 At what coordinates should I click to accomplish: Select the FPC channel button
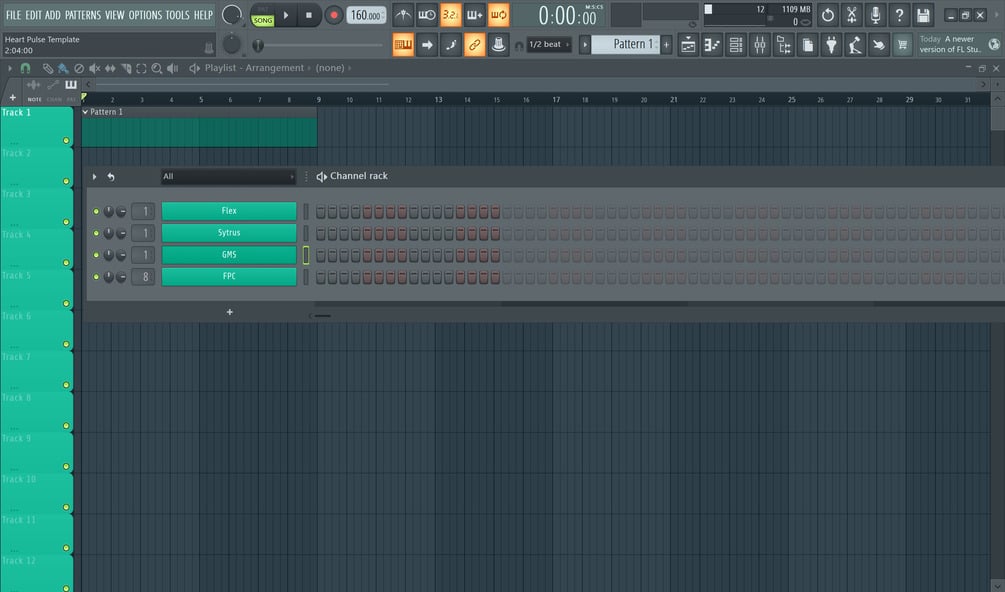point(229,276)
